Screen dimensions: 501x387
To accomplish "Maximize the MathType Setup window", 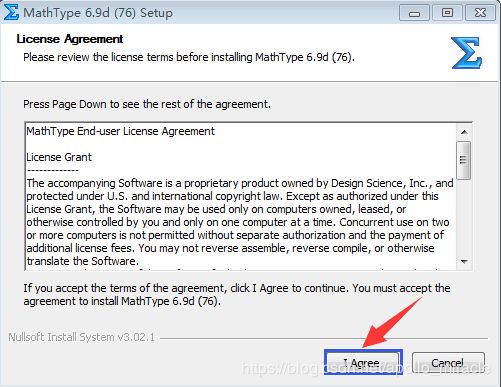I will 447,13.
